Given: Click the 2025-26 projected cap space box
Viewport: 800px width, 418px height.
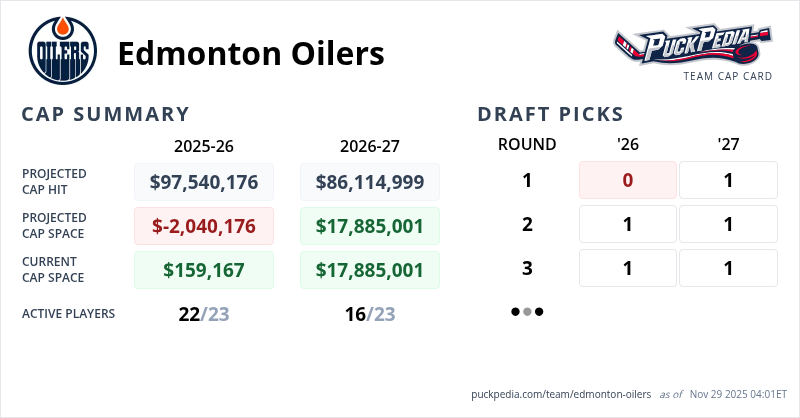Looking at the screenshot, I should click(x=204, y=225).
